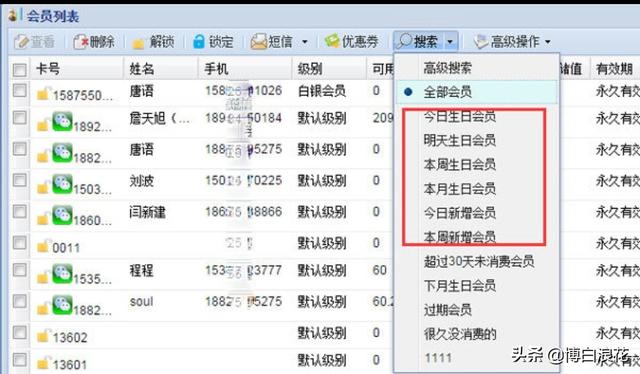Click the WeChat icon in 刘波 row
Image resolution: width=640 pixels, height=374 pixels.
point(62,184)
